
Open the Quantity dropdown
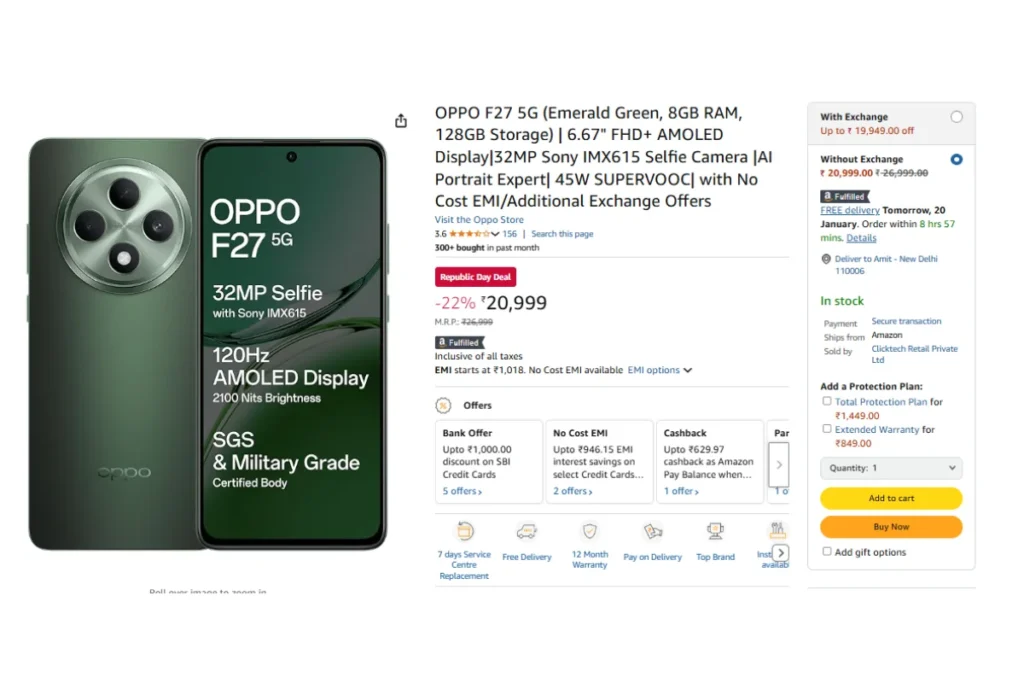891,468
